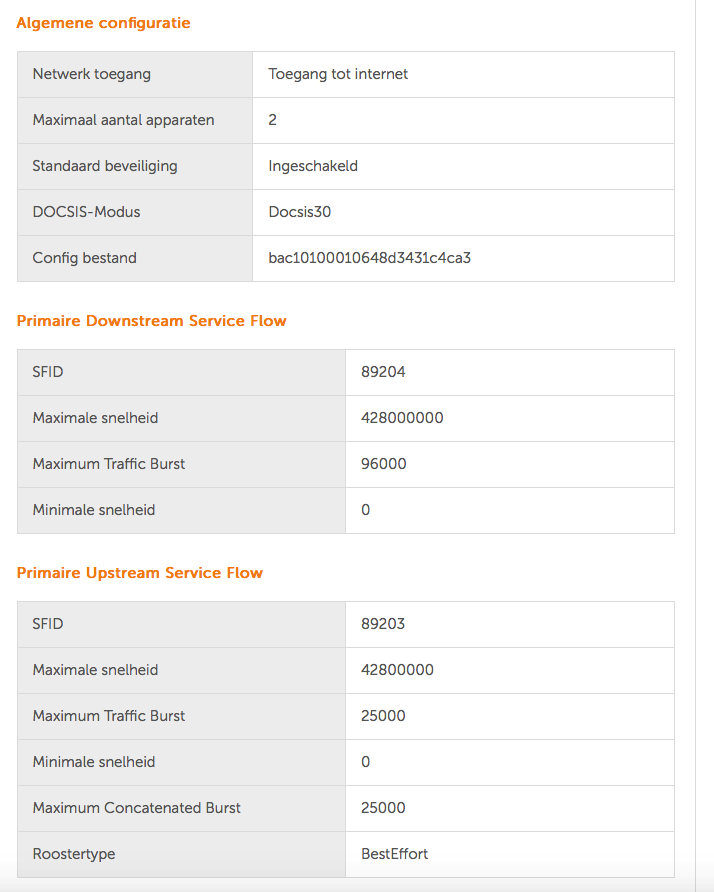Click the Primaire Downstream Service Flow heading
The image size is (714, 892).
(151, 321)
